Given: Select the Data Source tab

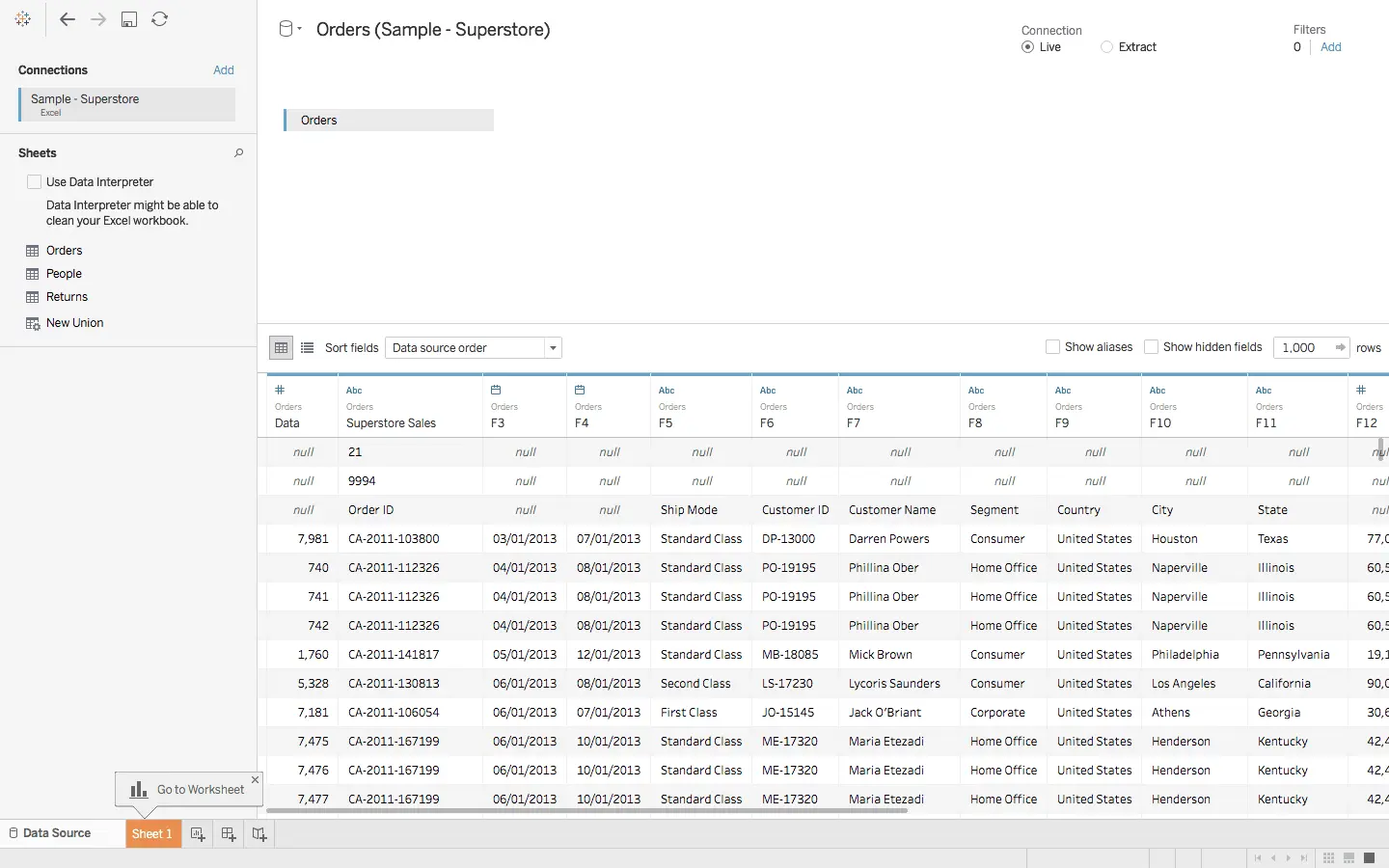Looking at the screenshot, I should pos(50,833).
